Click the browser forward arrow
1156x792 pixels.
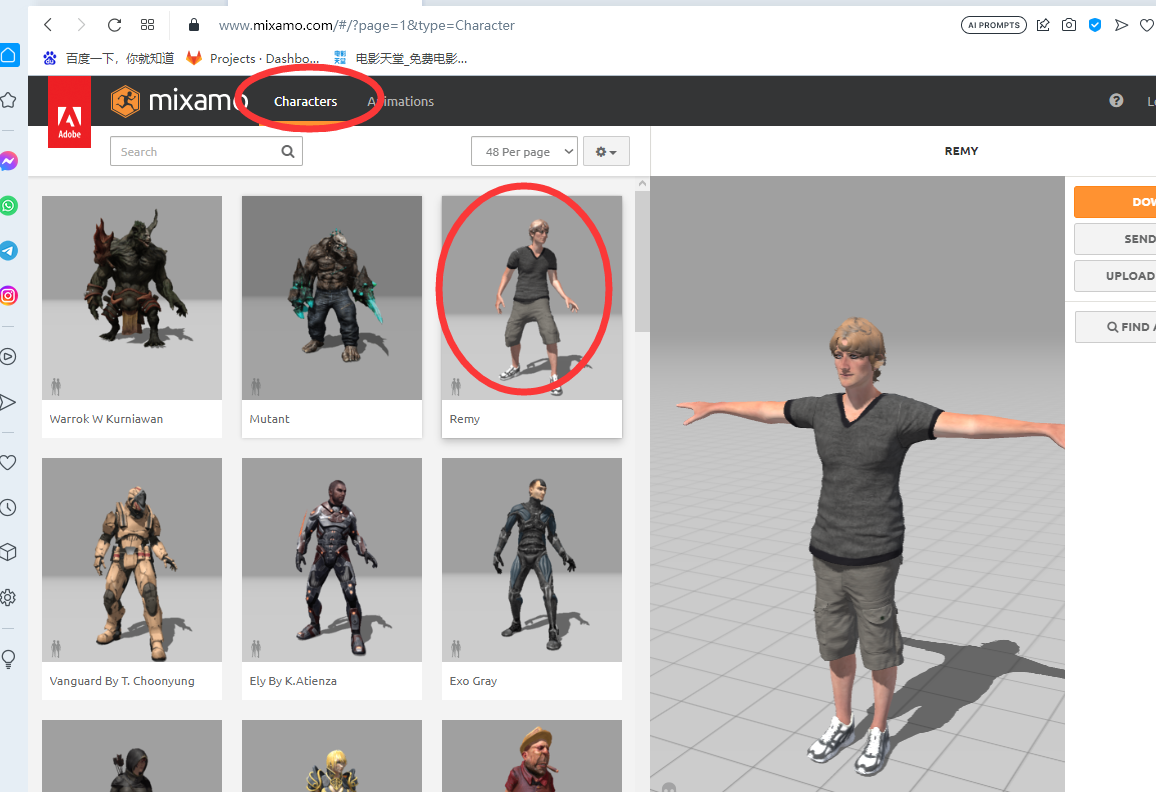[81, 25]
